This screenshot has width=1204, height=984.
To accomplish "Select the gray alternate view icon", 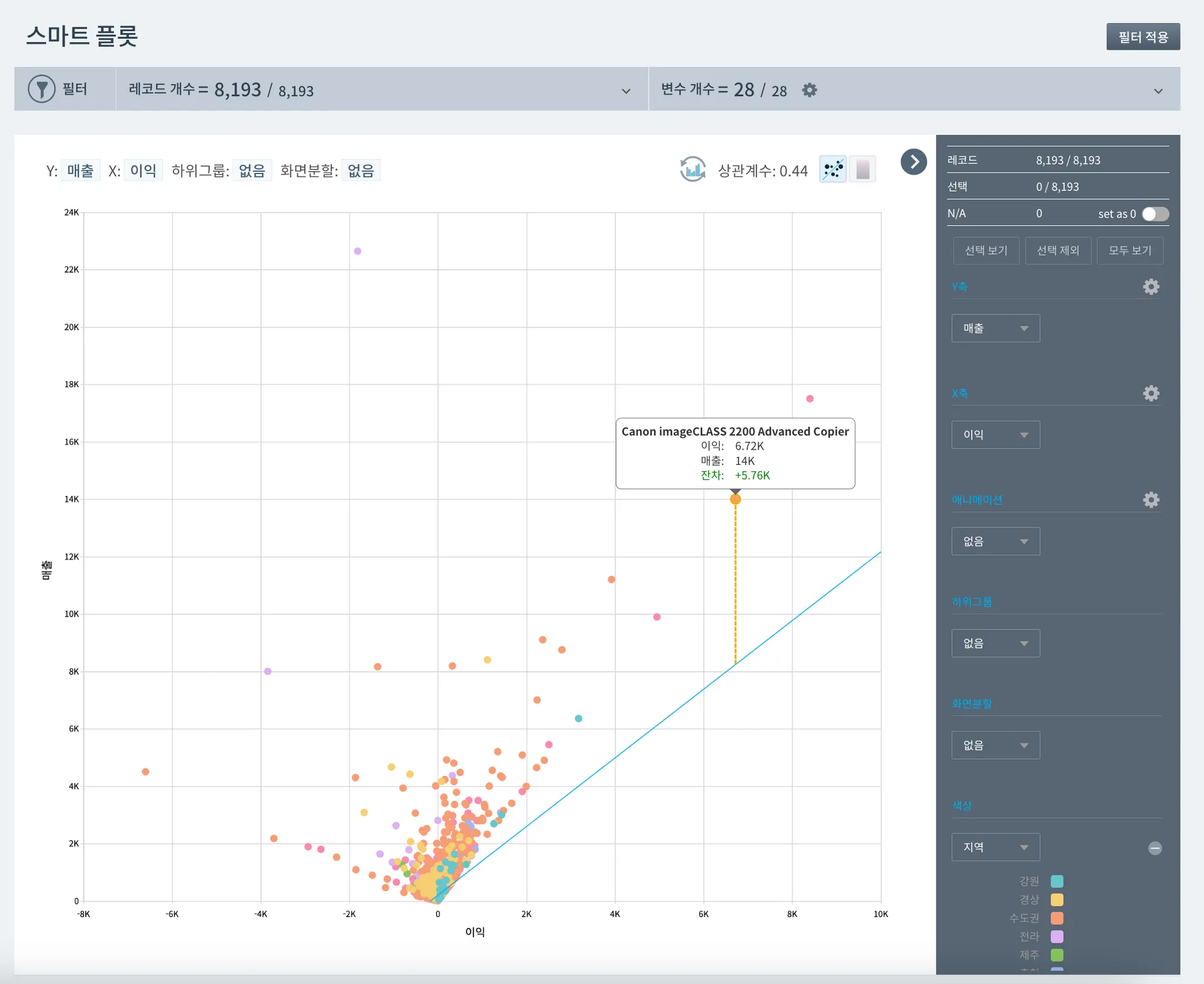I will point(862,170).
